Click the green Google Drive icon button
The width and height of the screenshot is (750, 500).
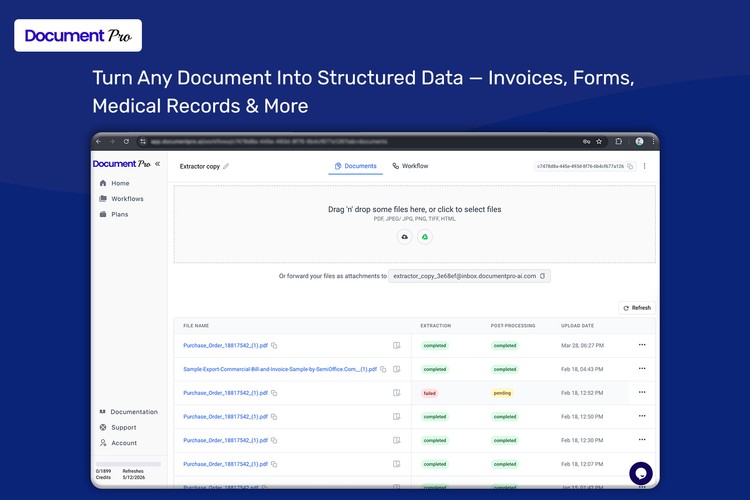tap(425, 237)
